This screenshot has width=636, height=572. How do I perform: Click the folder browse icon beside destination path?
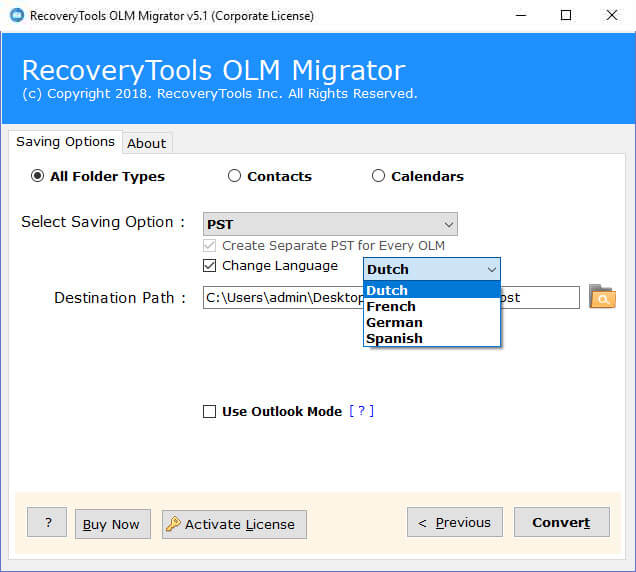click(602, 297)
